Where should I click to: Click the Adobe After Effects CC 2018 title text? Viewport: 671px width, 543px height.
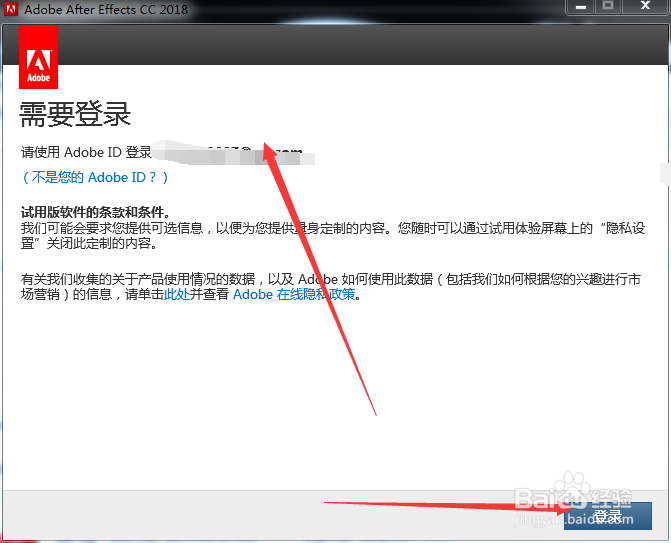point(106,9)
